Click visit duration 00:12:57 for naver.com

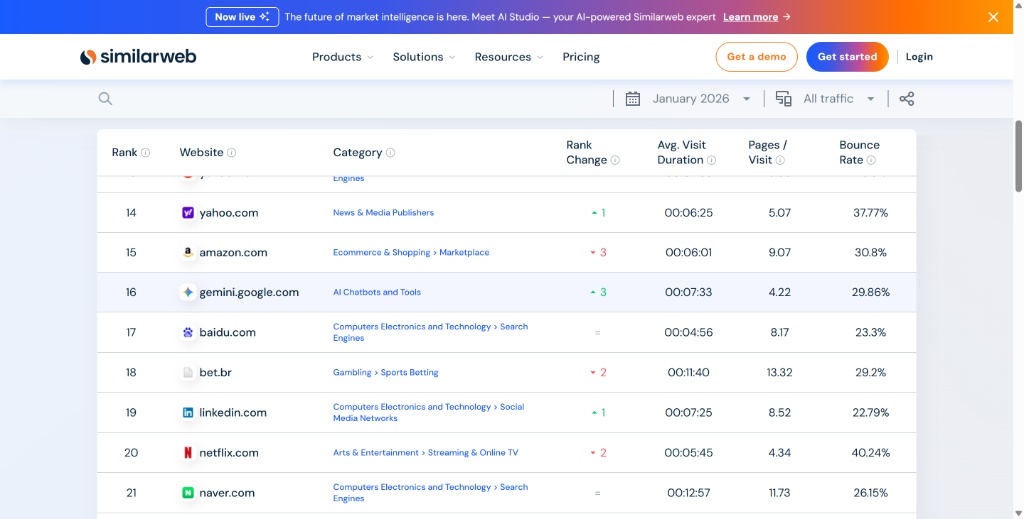tap(688, 493)
